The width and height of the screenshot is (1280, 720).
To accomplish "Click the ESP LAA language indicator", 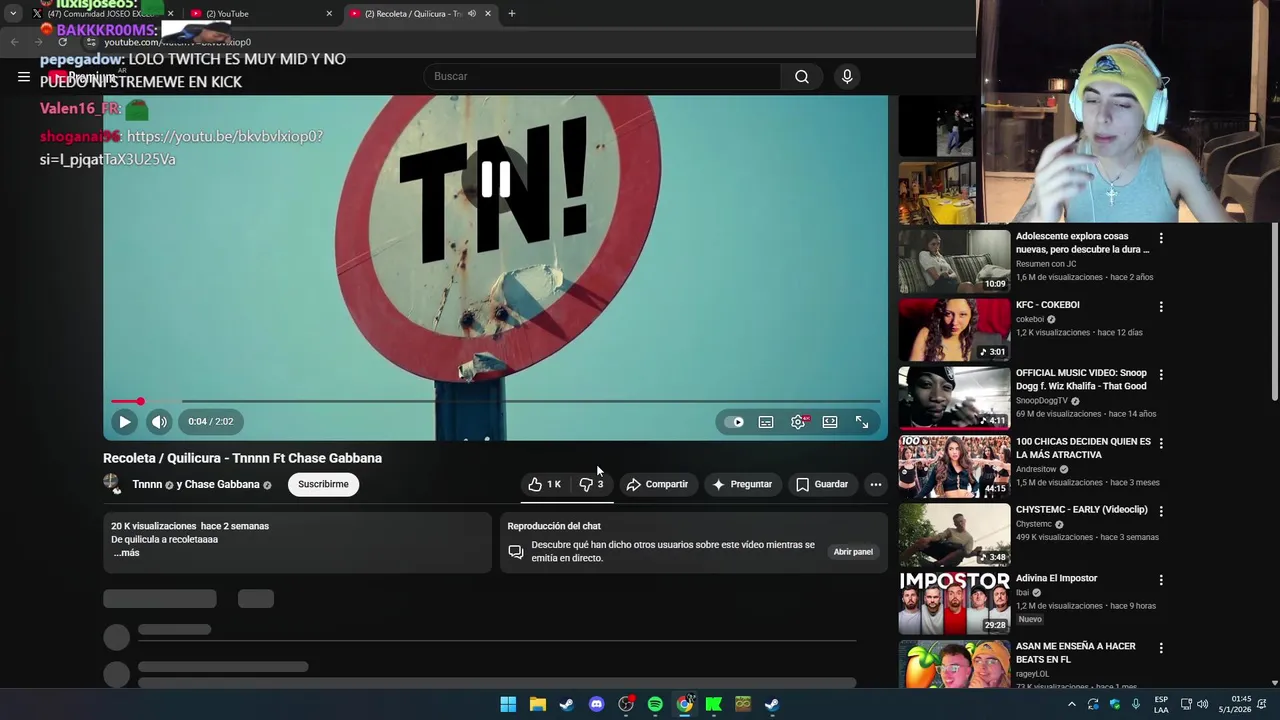I will point(1161,704).
